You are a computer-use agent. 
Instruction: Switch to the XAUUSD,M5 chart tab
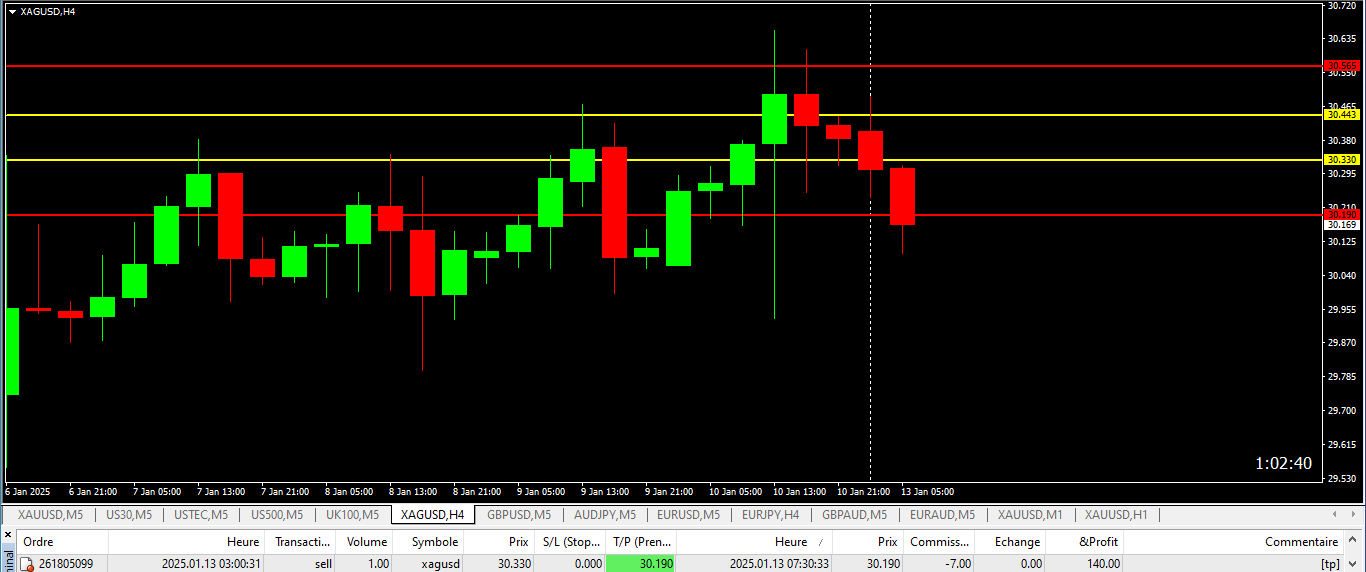pyautogui.click(x=50, y=515)
